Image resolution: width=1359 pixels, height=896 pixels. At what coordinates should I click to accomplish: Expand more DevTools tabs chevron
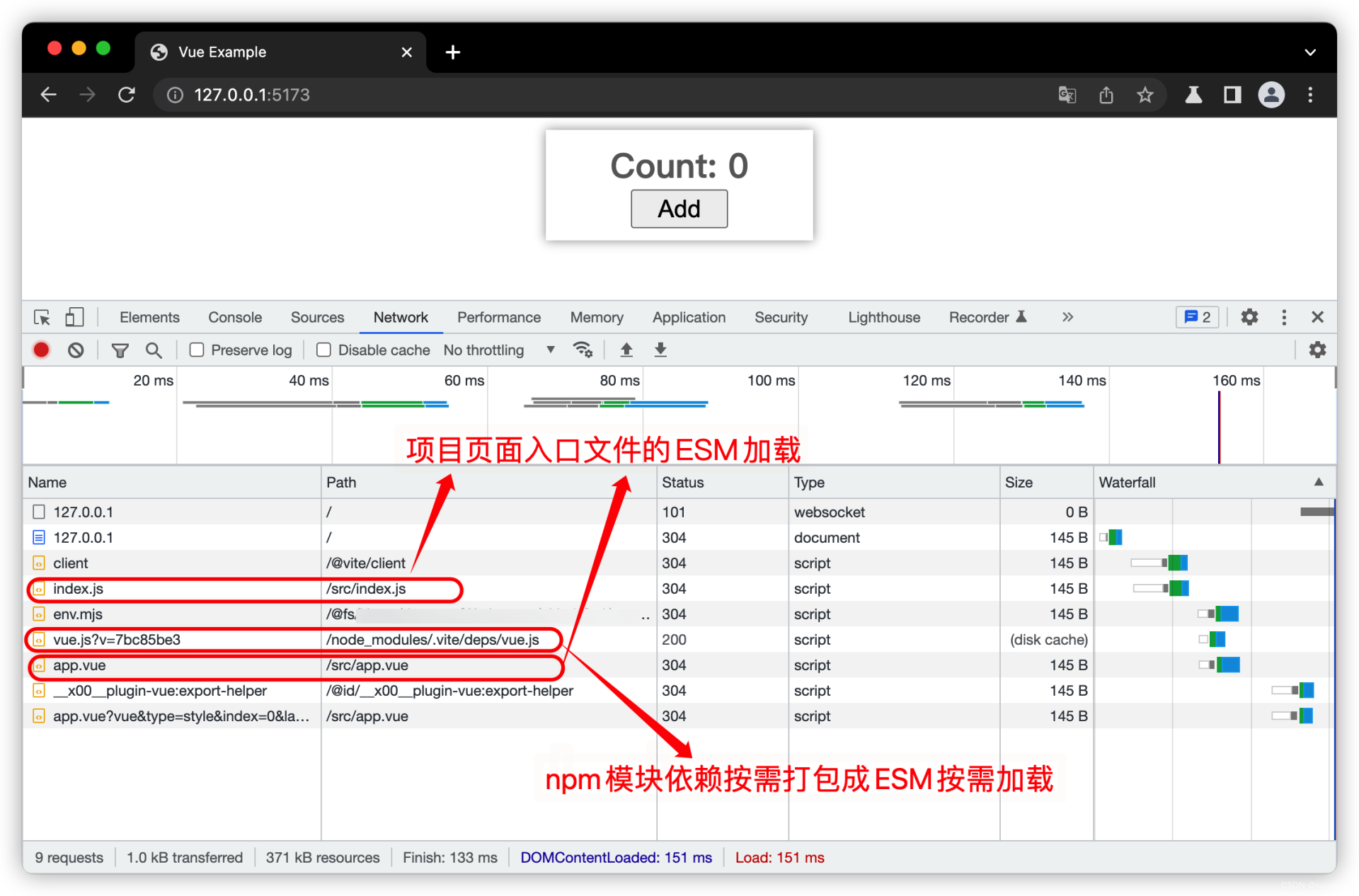tap(1067, 317)
